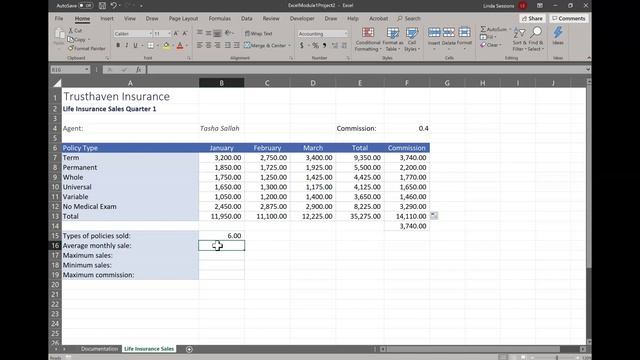Screen dimensions: 640x360
Task: Toggle Center horizontal alignment
Action: [x=209, y=45]
